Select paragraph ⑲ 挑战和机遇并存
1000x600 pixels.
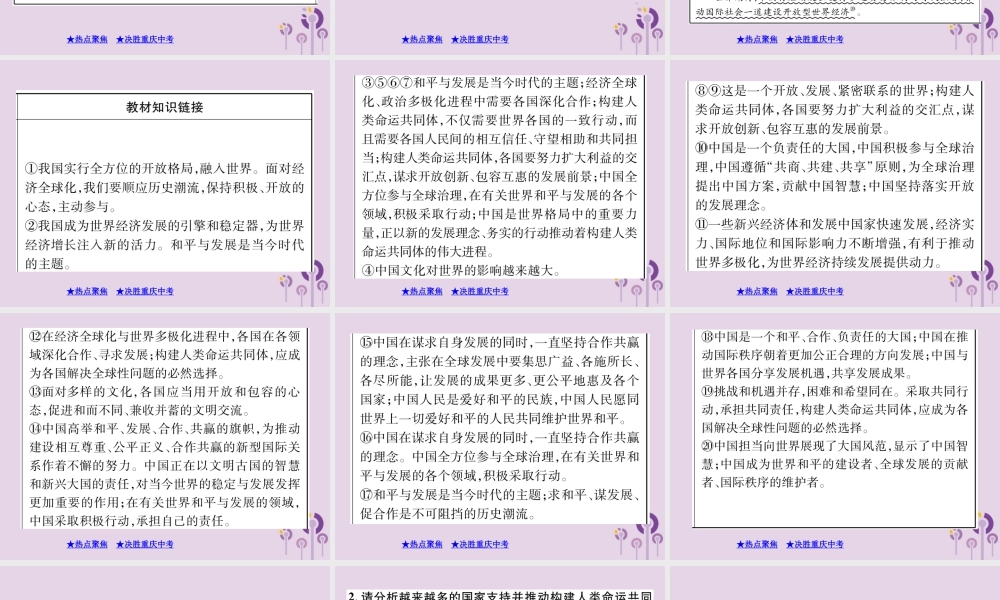tap(835, 409)
